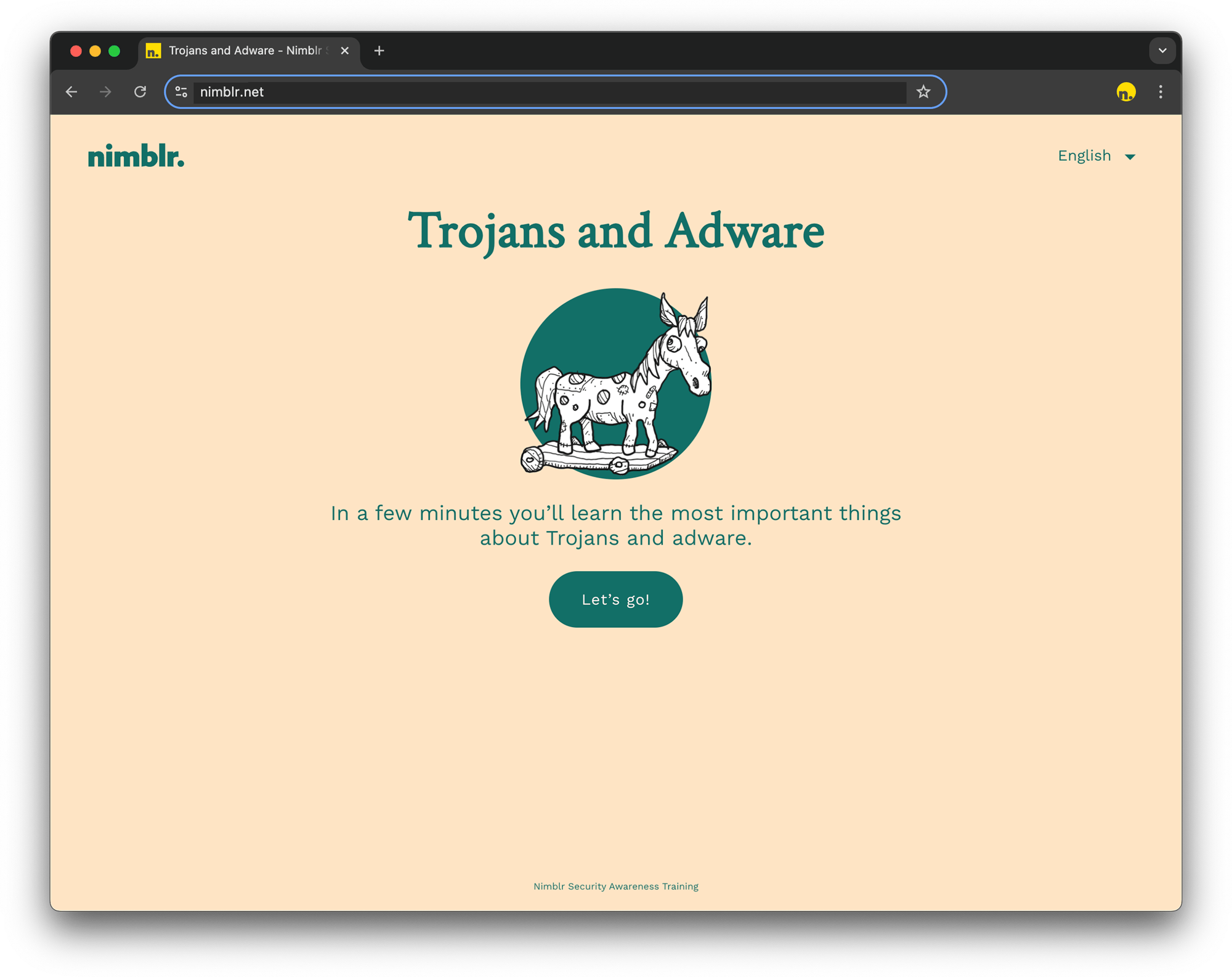Expand the tab search chevron
This screenshot has height=977, width=1232.
(x=1162, y=51)
